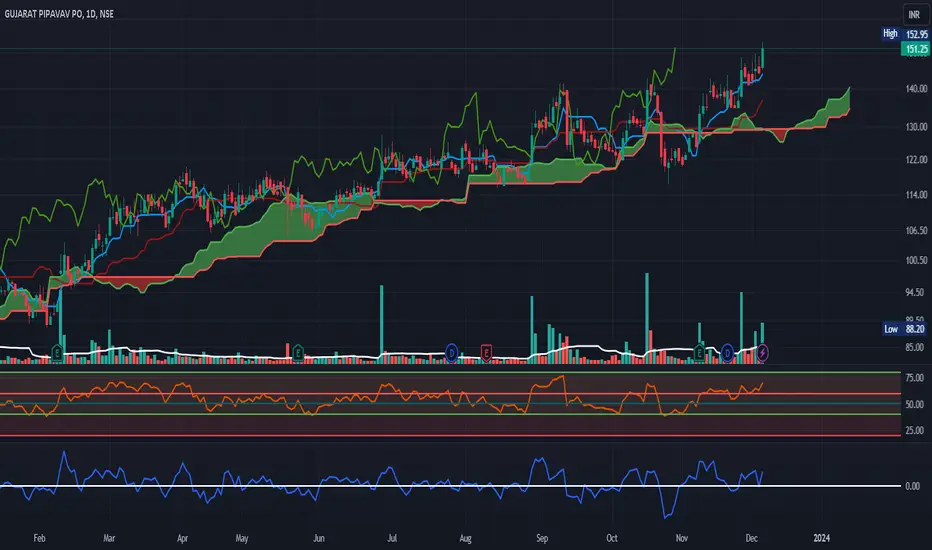Image resolution: width=932 pixels, height=550 pixels.
Task: Click the 88.20 low price value
Action: pos(915,329)
